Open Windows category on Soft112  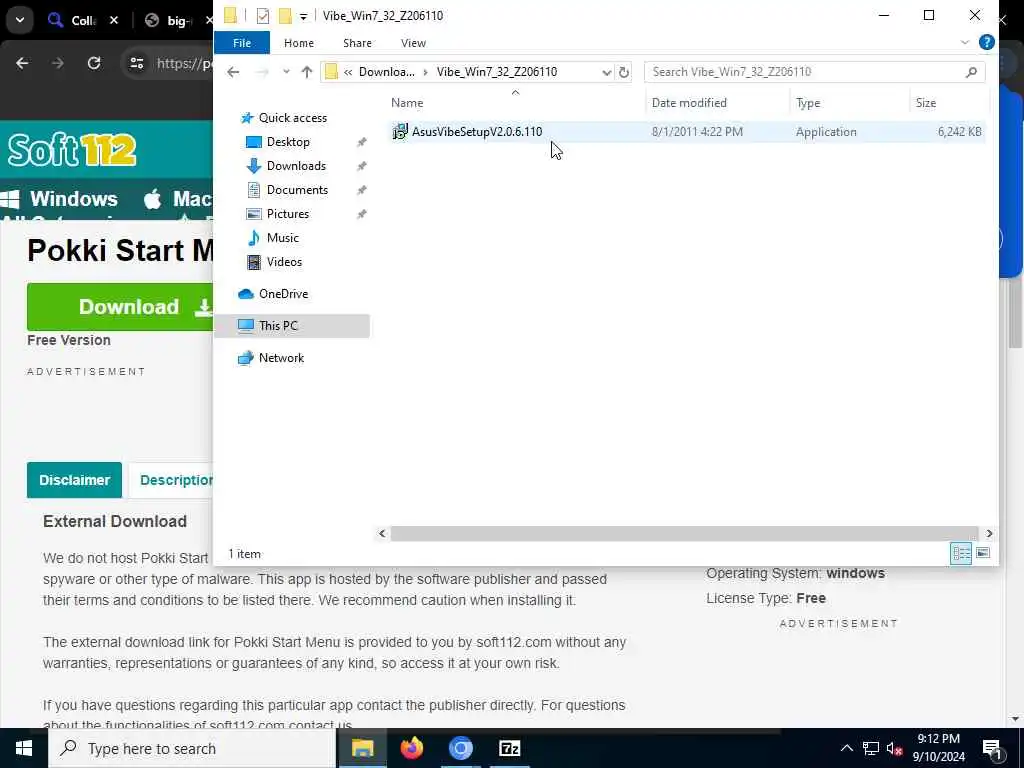60,199
